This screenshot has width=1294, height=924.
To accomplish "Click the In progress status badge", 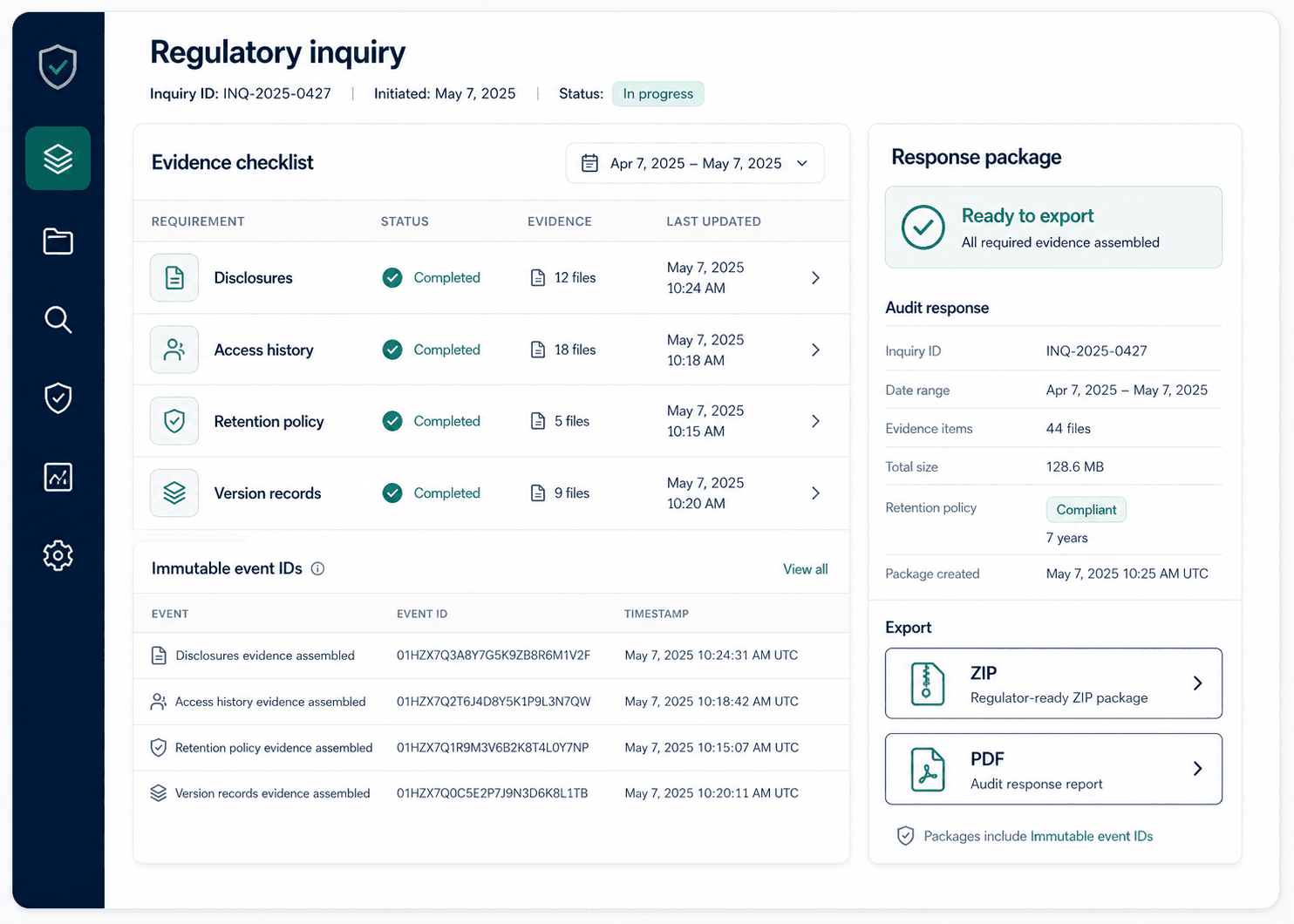I will click(x=658, y=93).
